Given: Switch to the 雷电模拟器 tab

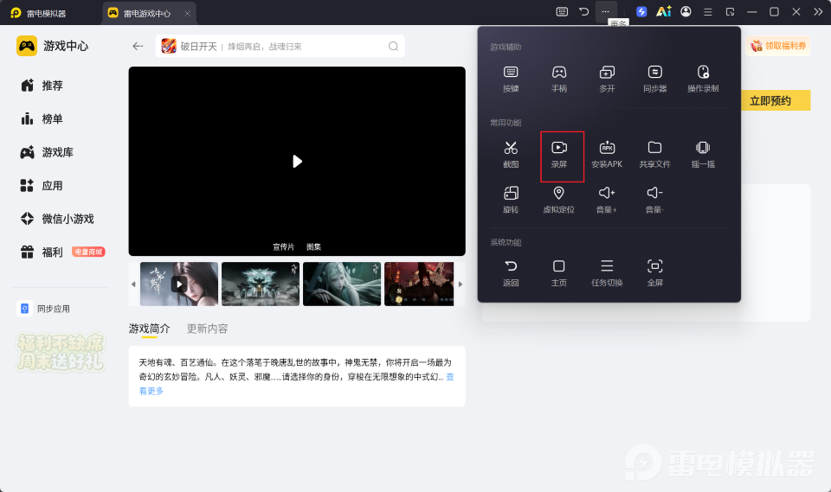Looking at the screenshot, I should (x=38, y=13).
